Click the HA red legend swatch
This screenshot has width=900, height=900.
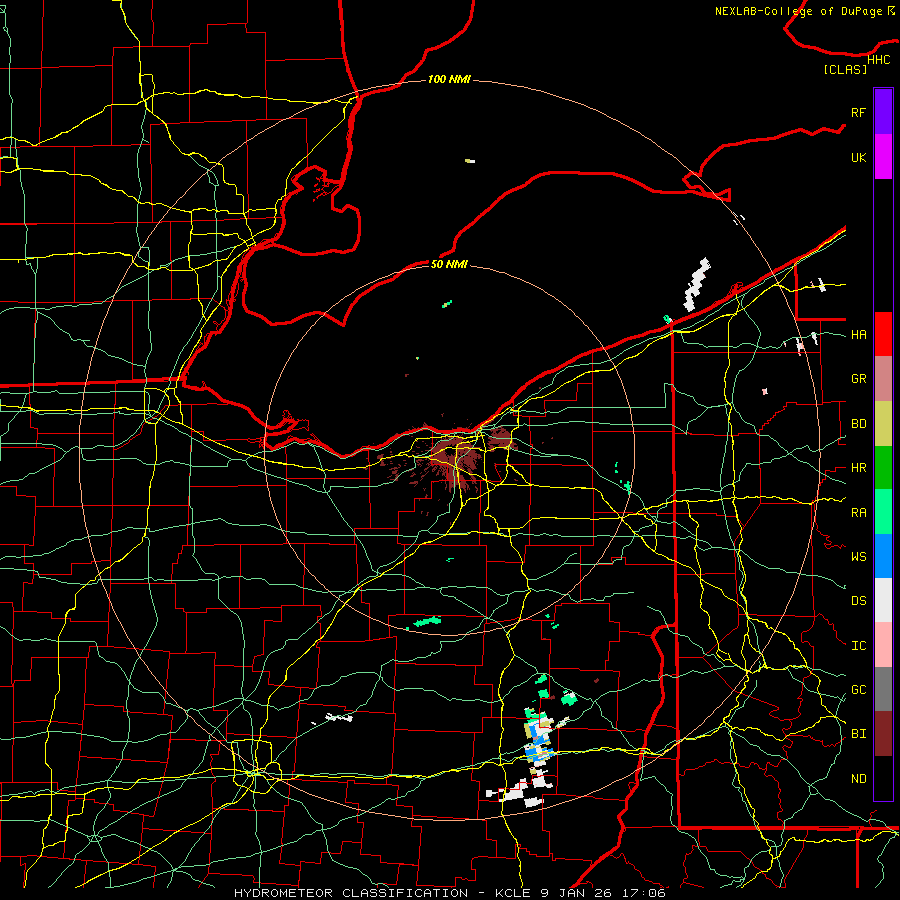[x=883, y=334]
